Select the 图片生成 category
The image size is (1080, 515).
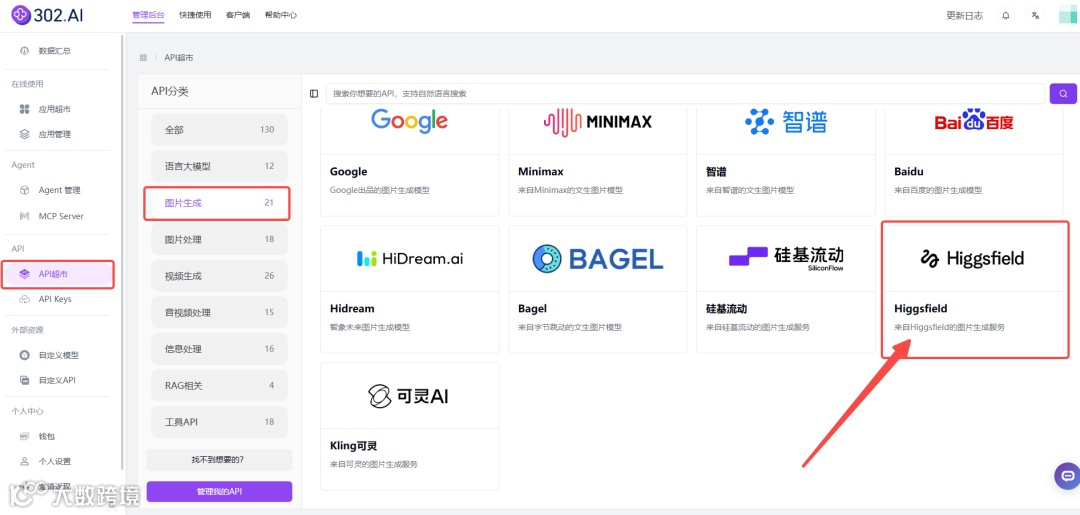point(218,203)
